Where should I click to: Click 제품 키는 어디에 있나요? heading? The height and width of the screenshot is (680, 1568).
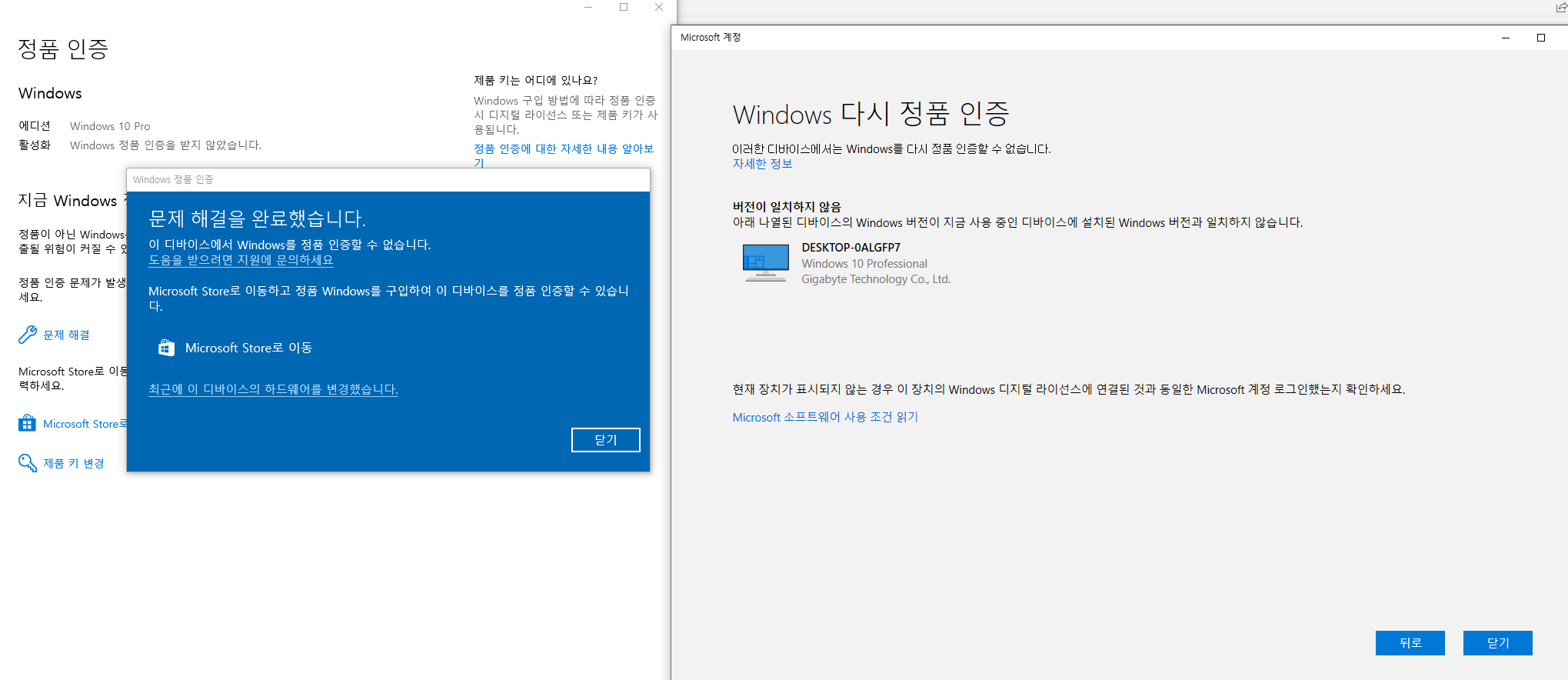click(x=535, y=80)
